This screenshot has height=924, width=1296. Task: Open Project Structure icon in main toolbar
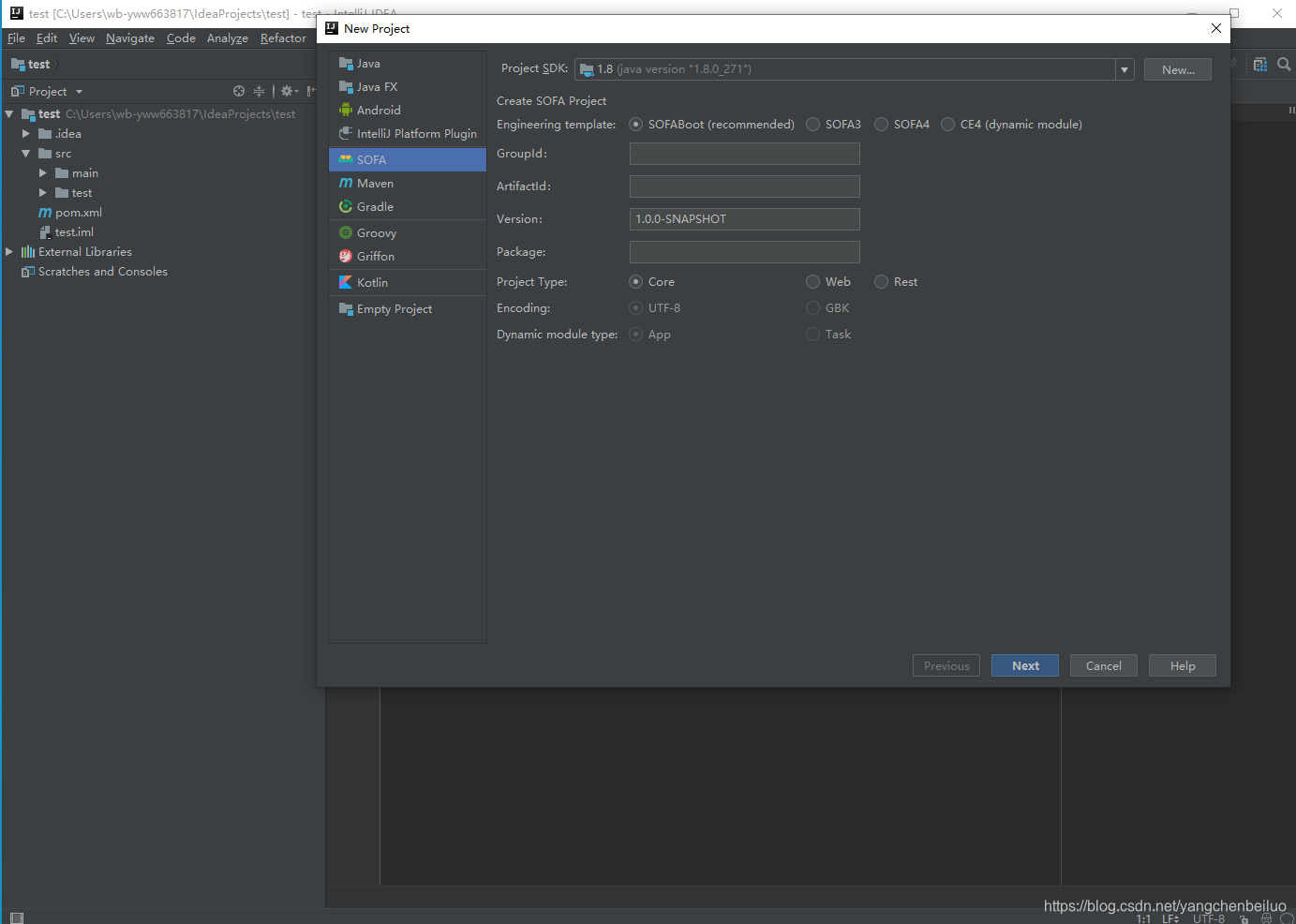pos(1260,65)
